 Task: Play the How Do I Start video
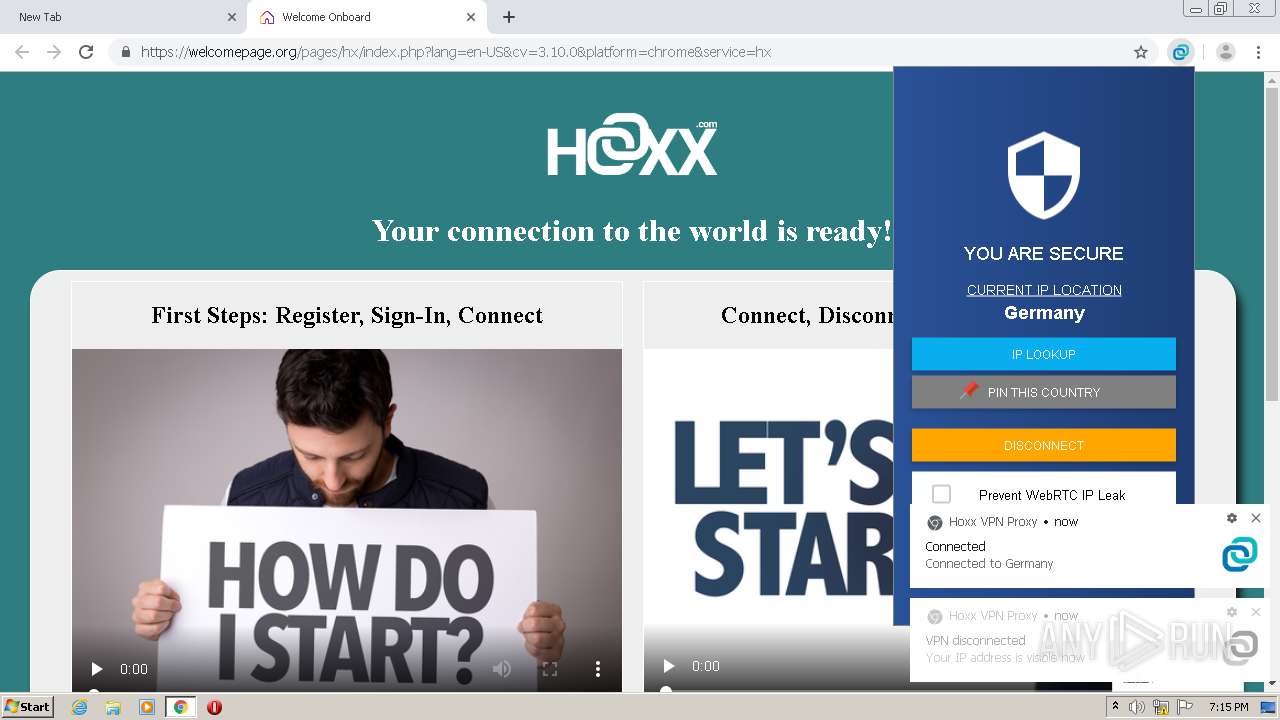click(x=97, y=669)
